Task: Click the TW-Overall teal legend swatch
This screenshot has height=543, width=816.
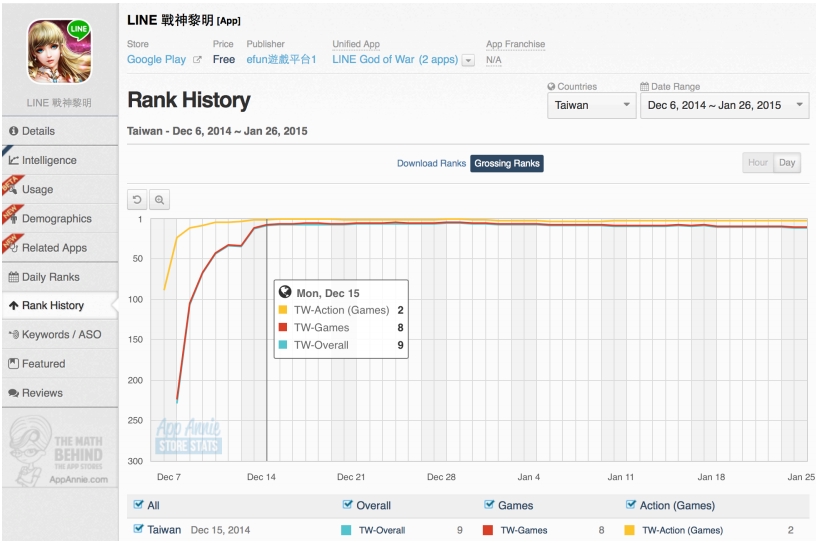Action: click(346, 530)
